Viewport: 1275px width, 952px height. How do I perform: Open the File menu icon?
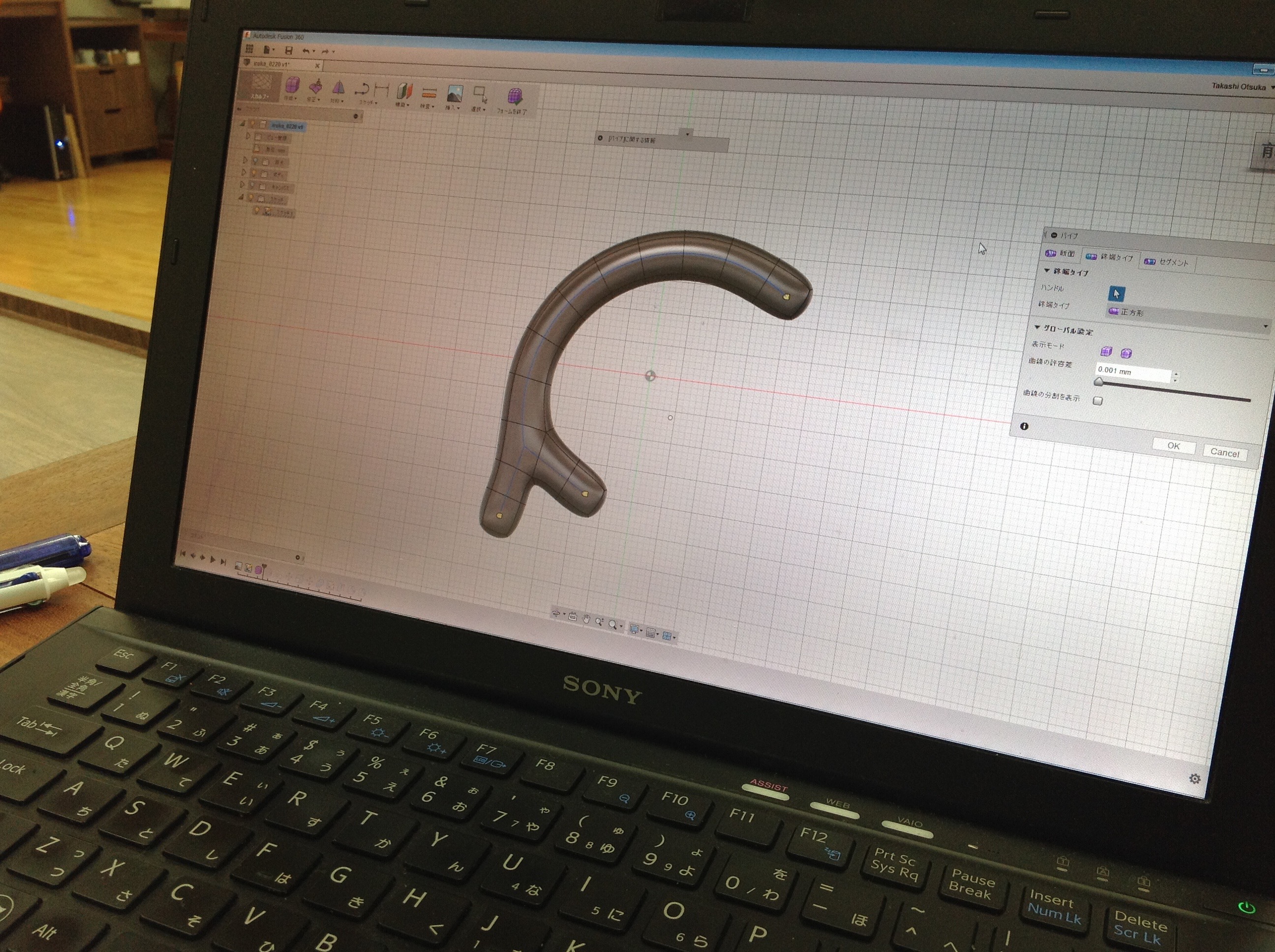click(x=268, y=50)
